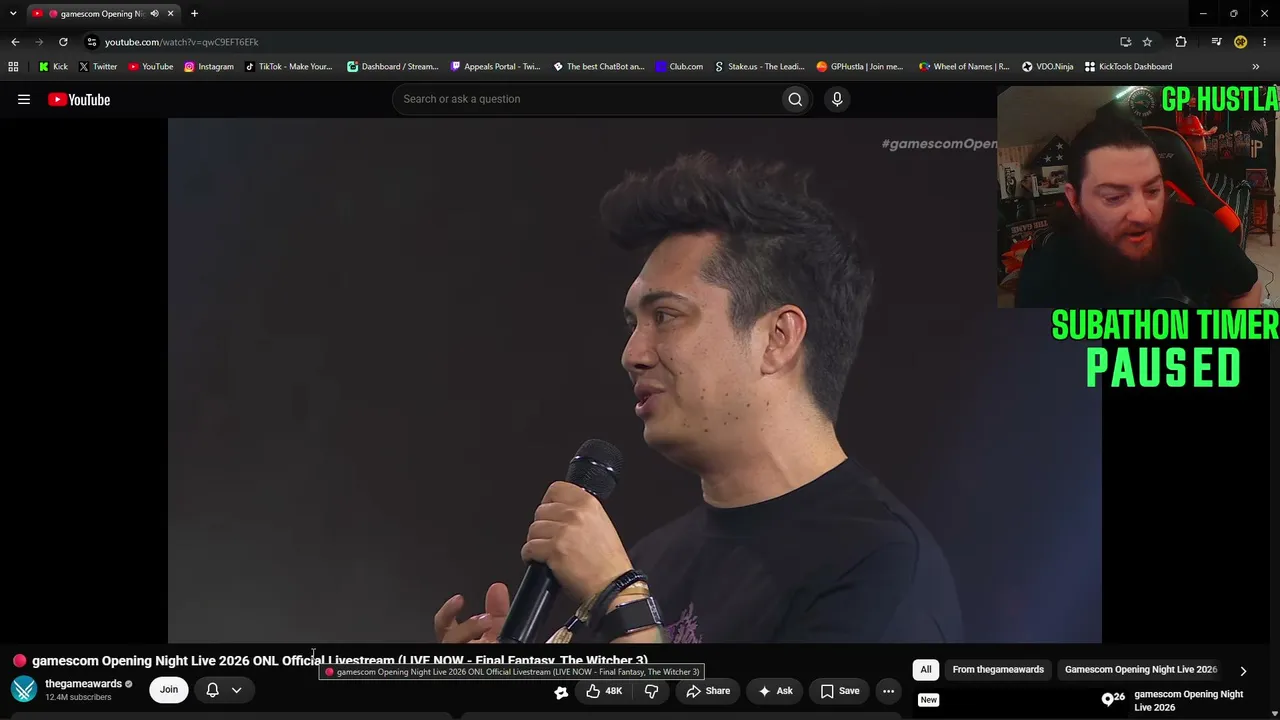Viewport: 1280px width, 720px height.
Task: Bookmark this page with the star icon
Action: tap(1147, 42)
